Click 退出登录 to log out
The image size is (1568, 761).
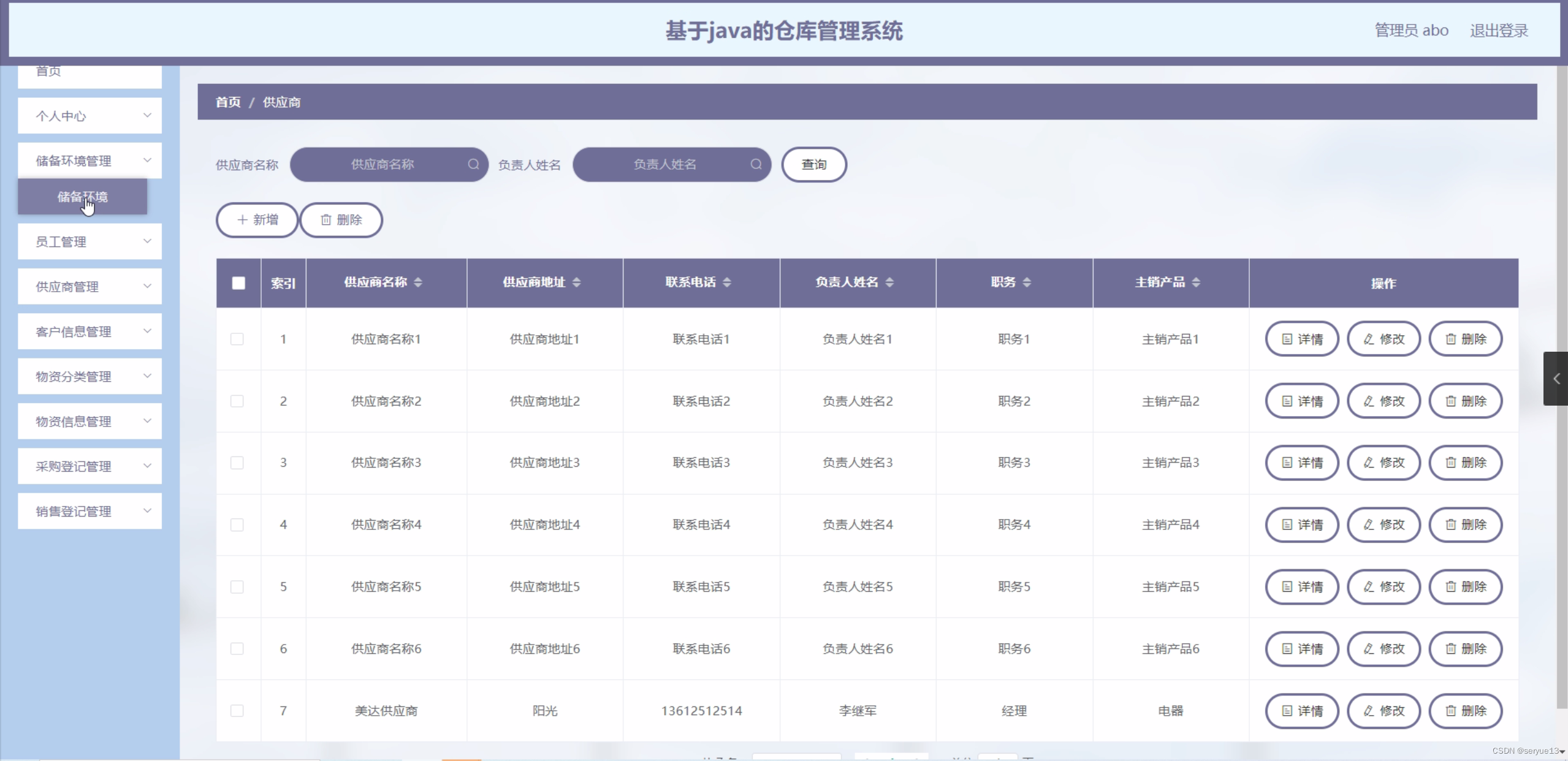[1498, 30]
